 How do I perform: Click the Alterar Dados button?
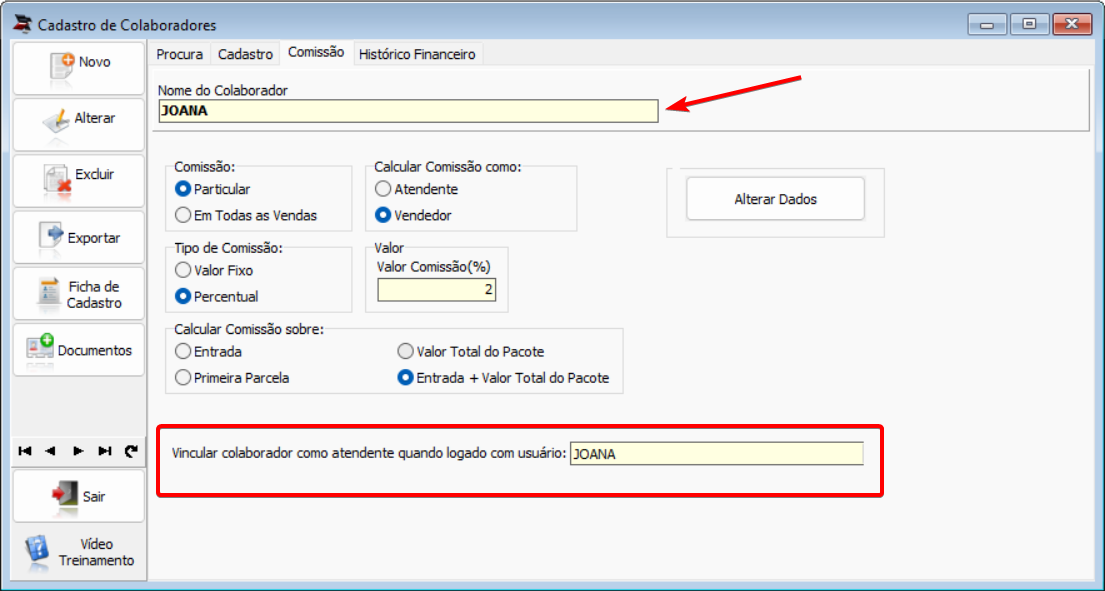[775, 199]
